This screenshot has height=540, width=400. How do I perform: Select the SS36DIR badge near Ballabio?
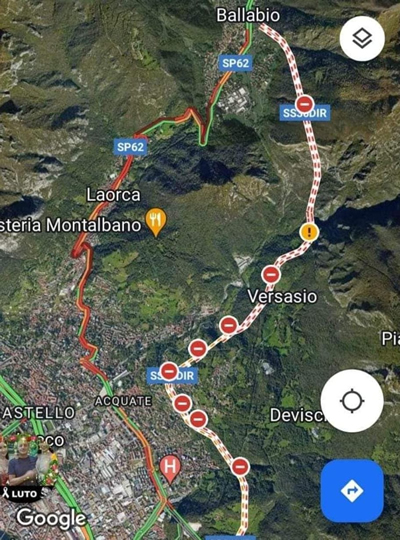click(305, 113)
